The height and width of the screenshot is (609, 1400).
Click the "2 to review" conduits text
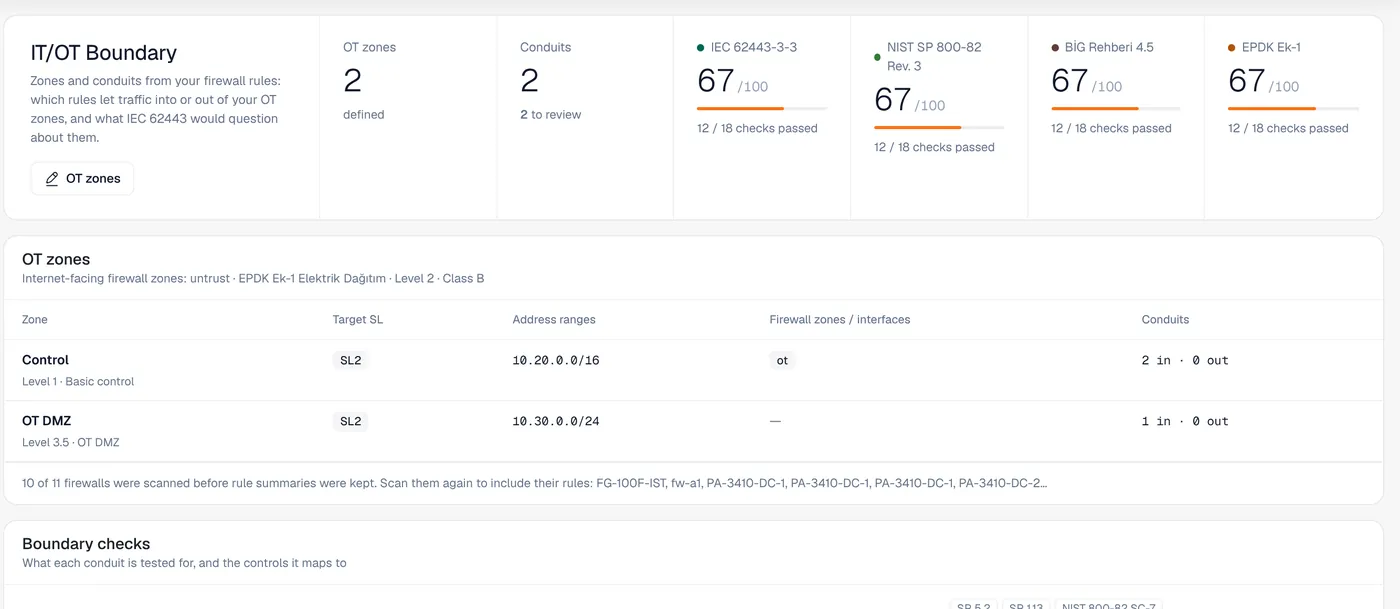click(x=550, y=115)
